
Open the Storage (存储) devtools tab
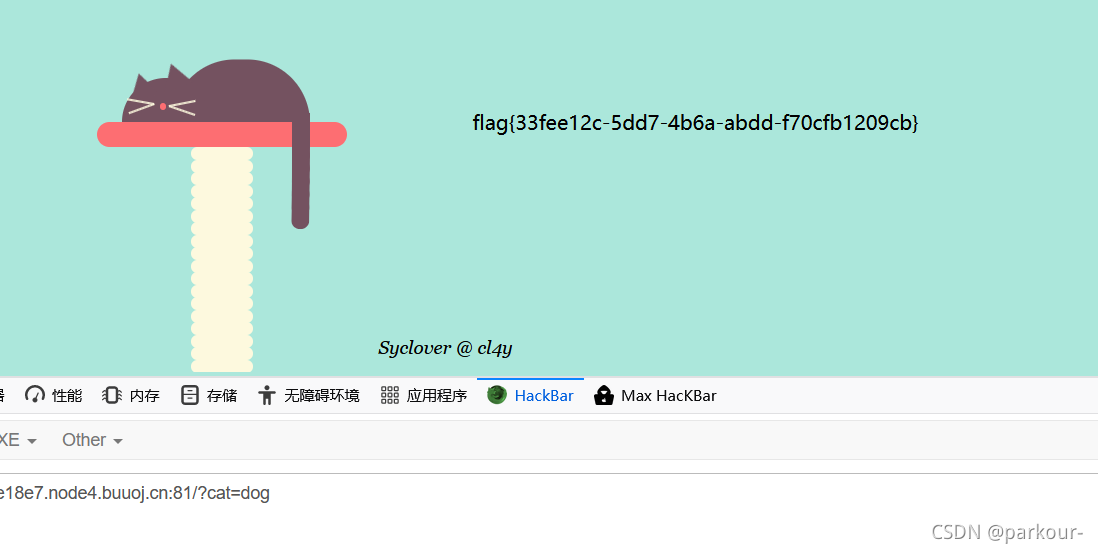coord(209,396)
